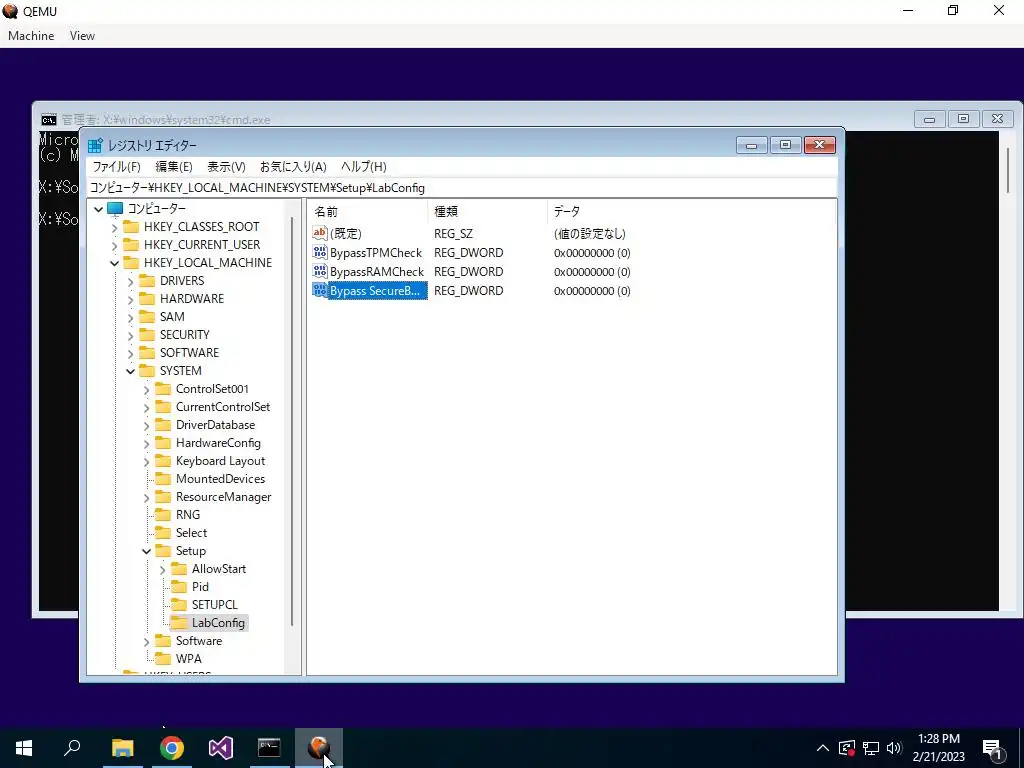Image resolution: width=1024 pixels, height=768 pixels.
Task: Select the SOFTWARE folder icon under HKEY_LOCAL_MACHINE
Action: click(148, 353)
